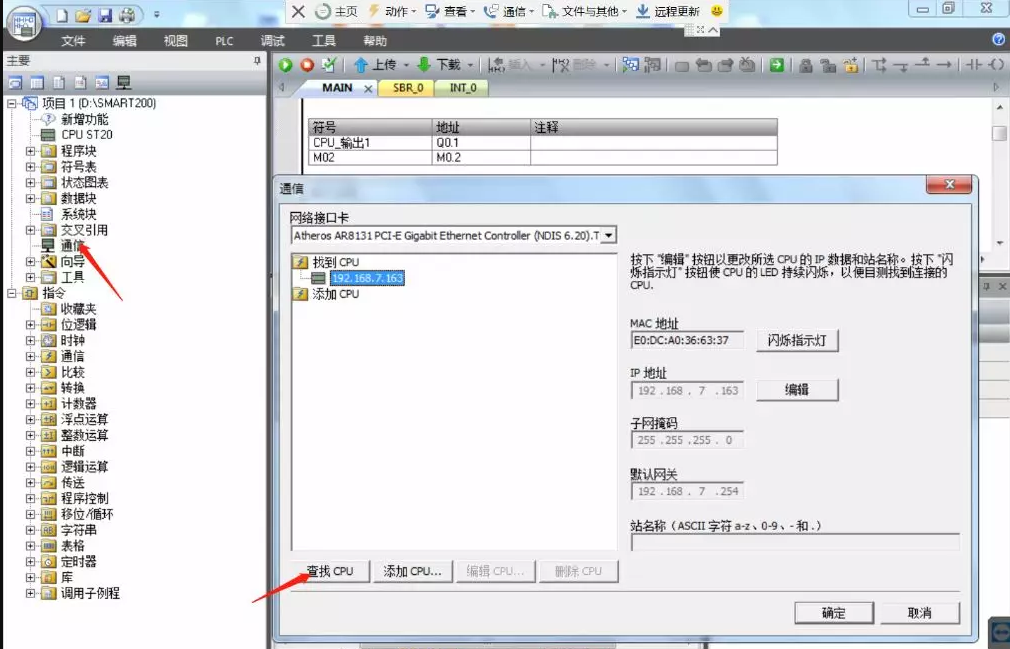Pin the 主要 panel with the pushpin icon
Image resolution: width=1010 pixels, height=649 pixels.
coord(257,61)
